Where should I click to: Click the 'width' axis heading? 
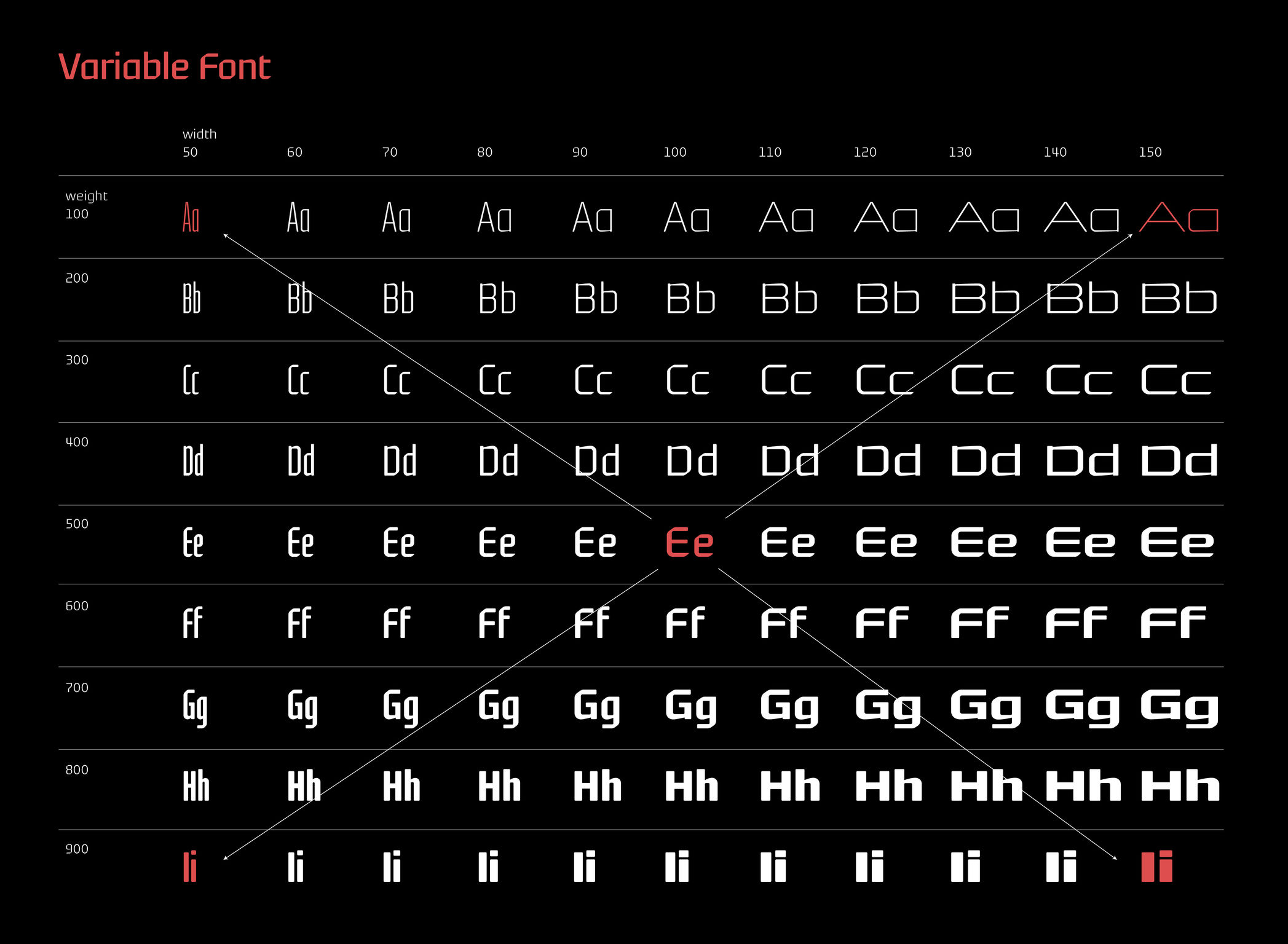pos(199,134)
